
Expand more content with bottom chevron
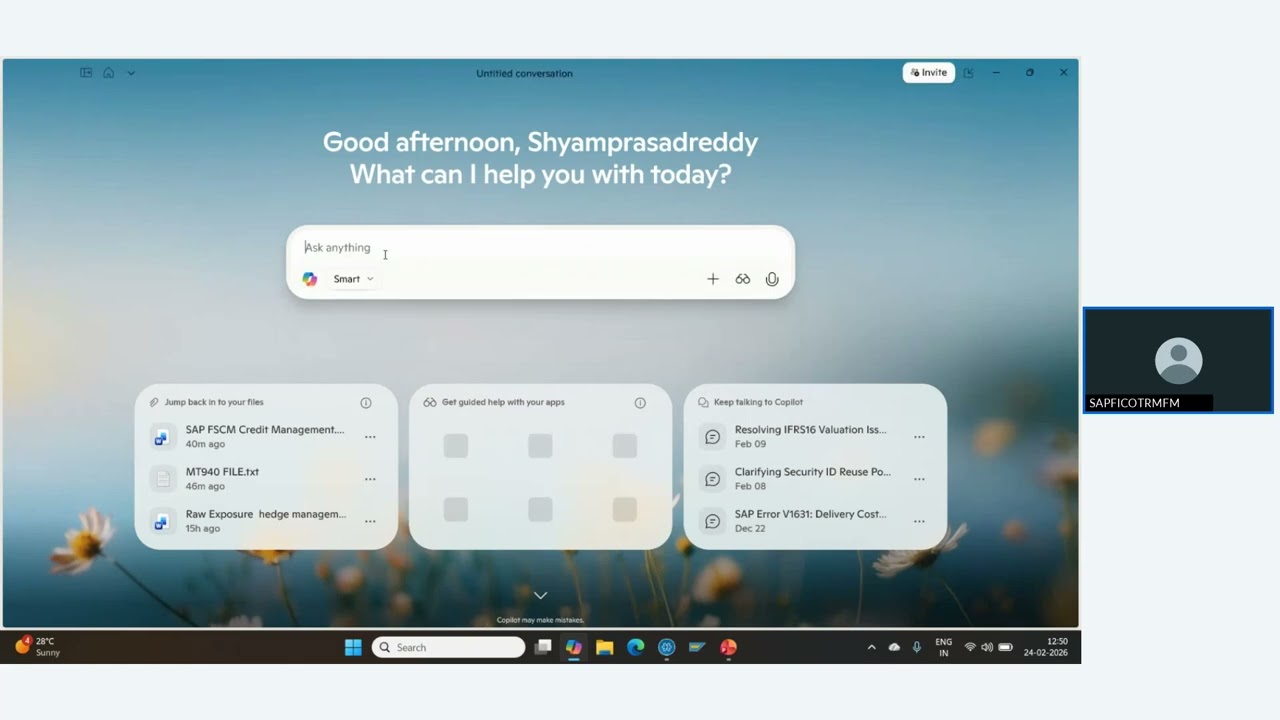tap(540, 595)
